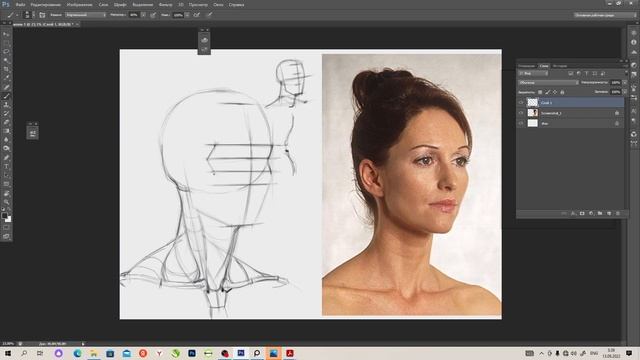
Task: Select Screenshot_1 layer thumbnail
Action: [533, 113]
